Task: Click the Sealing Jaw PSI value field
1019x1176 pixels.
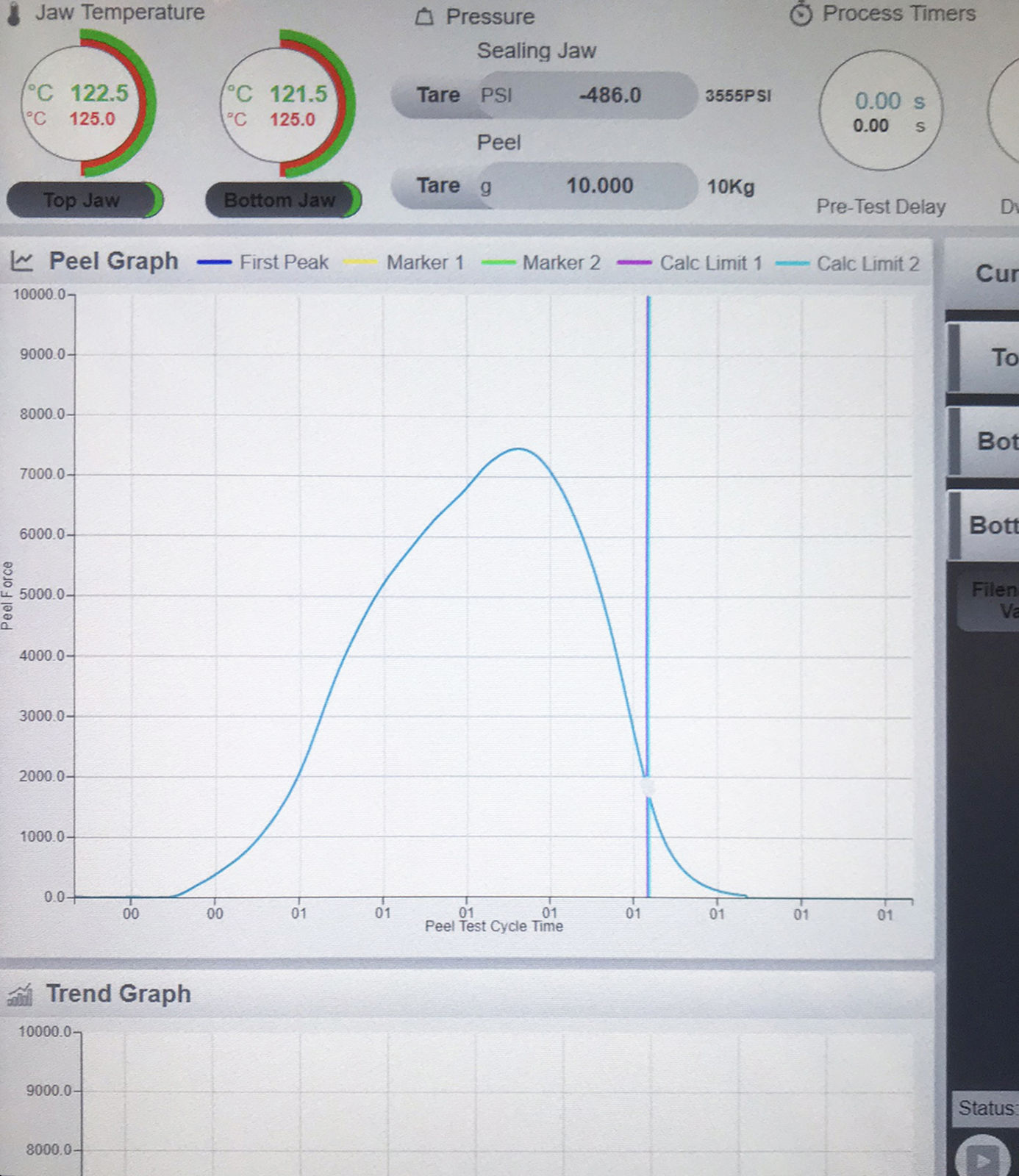Action: tap(588, 96)
